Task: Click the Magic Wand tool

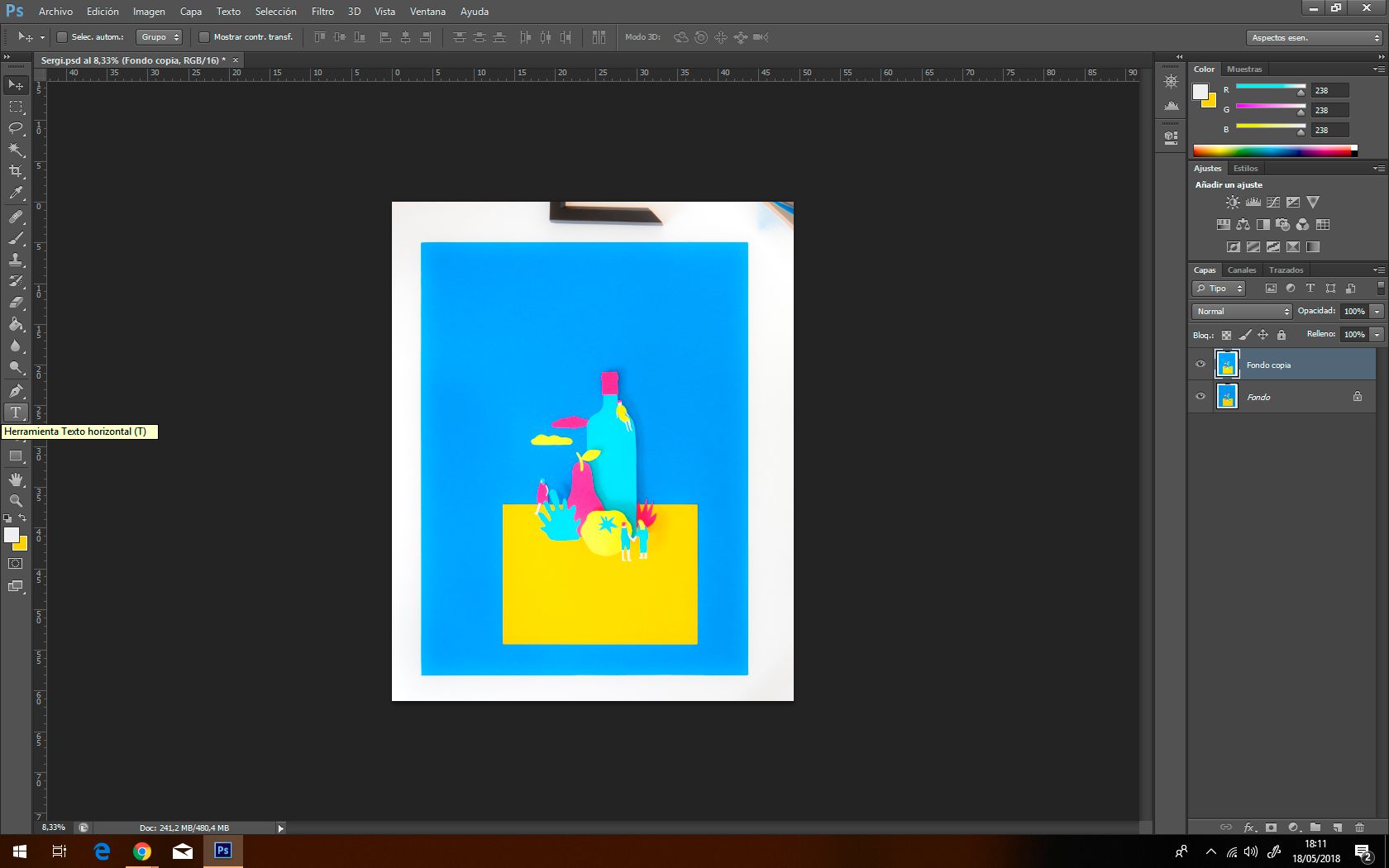Action: 16,150
